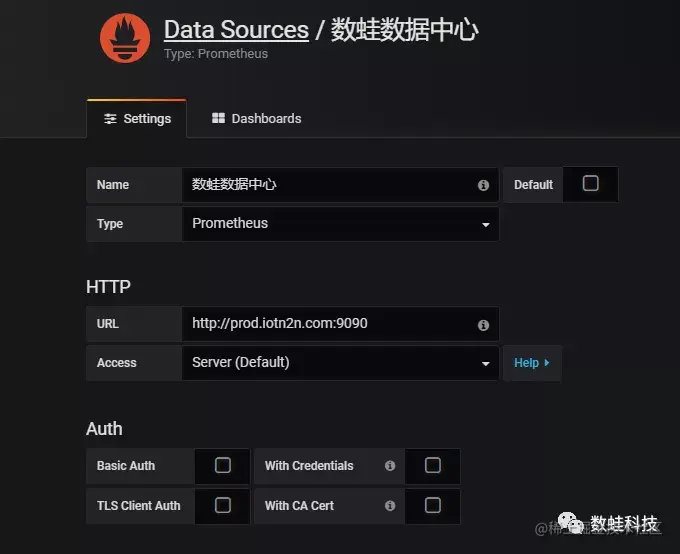Open the Access dropdown showing Server (Default)
Screen dimensions: 680x554
[340, 363]
